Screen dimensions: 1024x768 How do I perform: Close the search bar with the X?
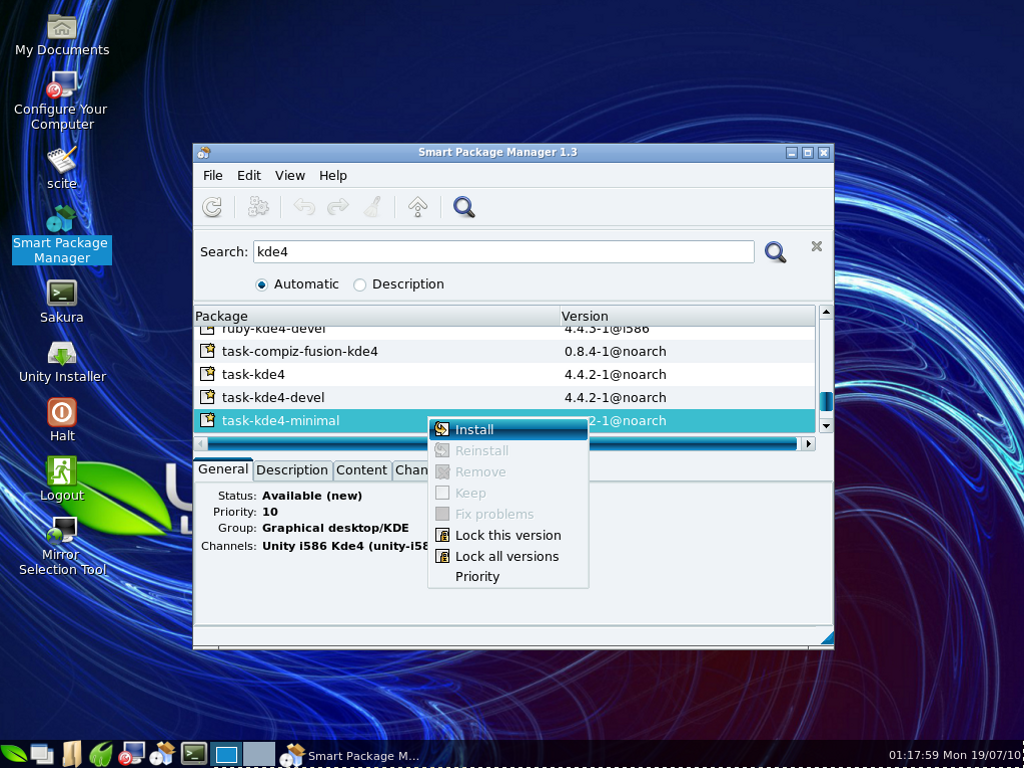click(x=816, y=246)
